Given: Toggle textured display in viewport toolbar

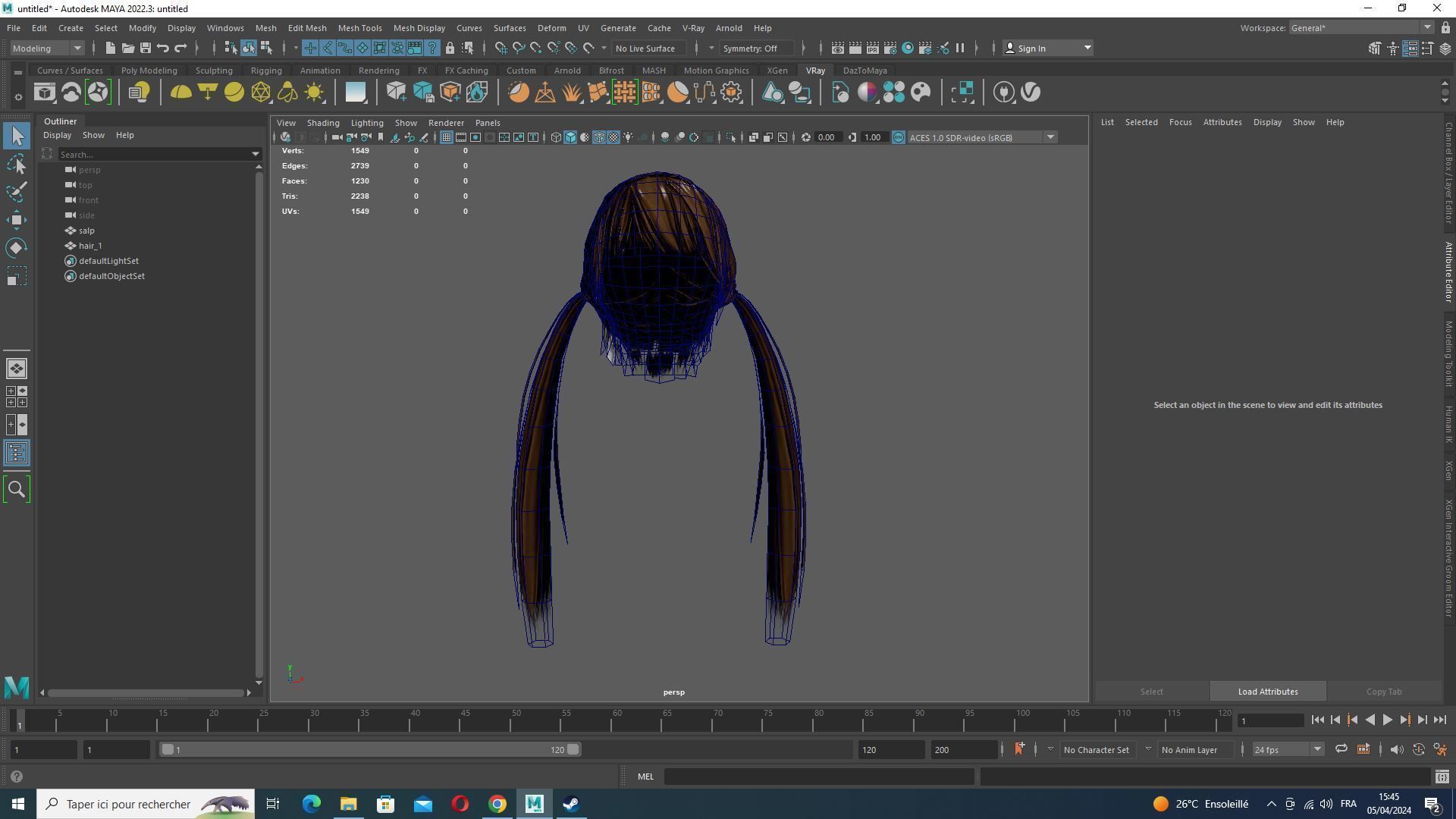Looking at the screenshot, I should 613,137.
